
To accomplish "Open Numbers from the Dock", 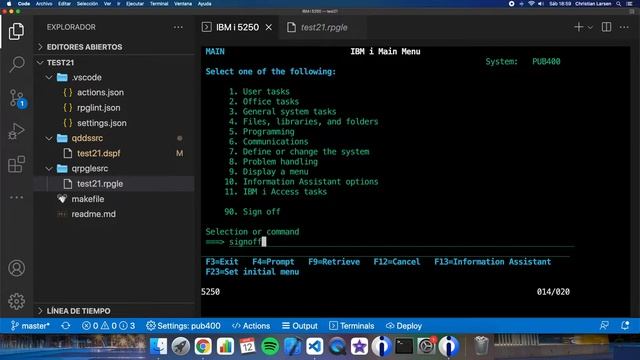I will tap(225, 346).
